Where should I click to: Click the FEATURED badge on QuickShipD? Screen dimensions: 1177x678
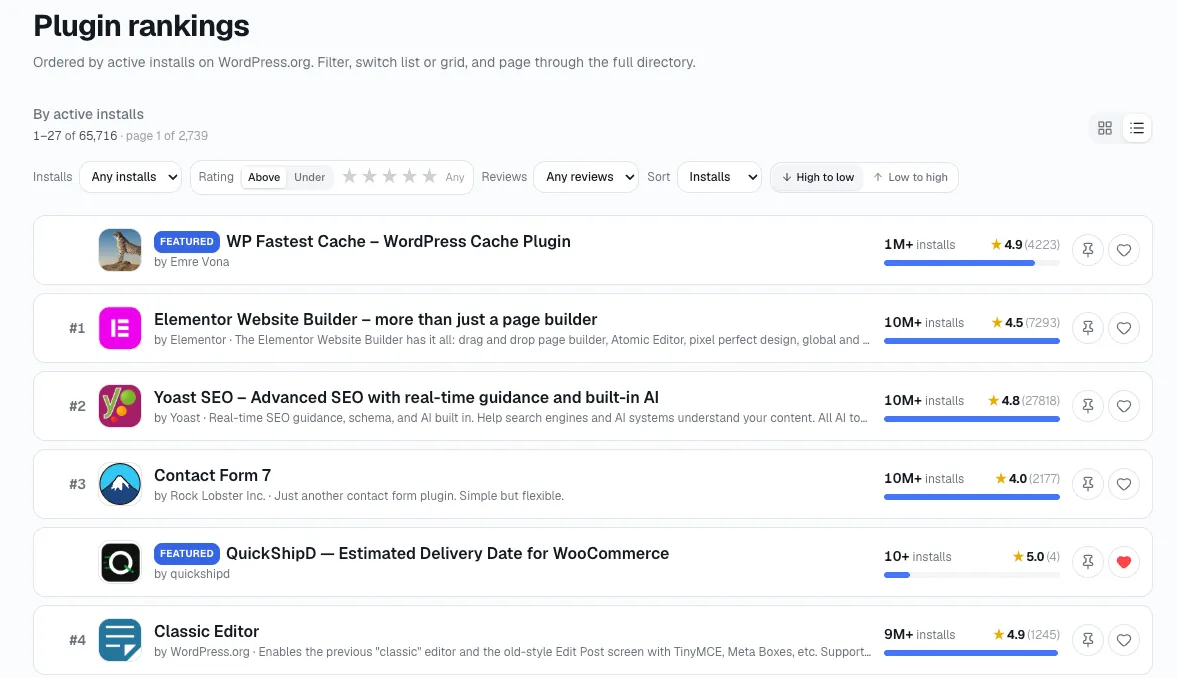pyautogui.click(x=187, y=554)
